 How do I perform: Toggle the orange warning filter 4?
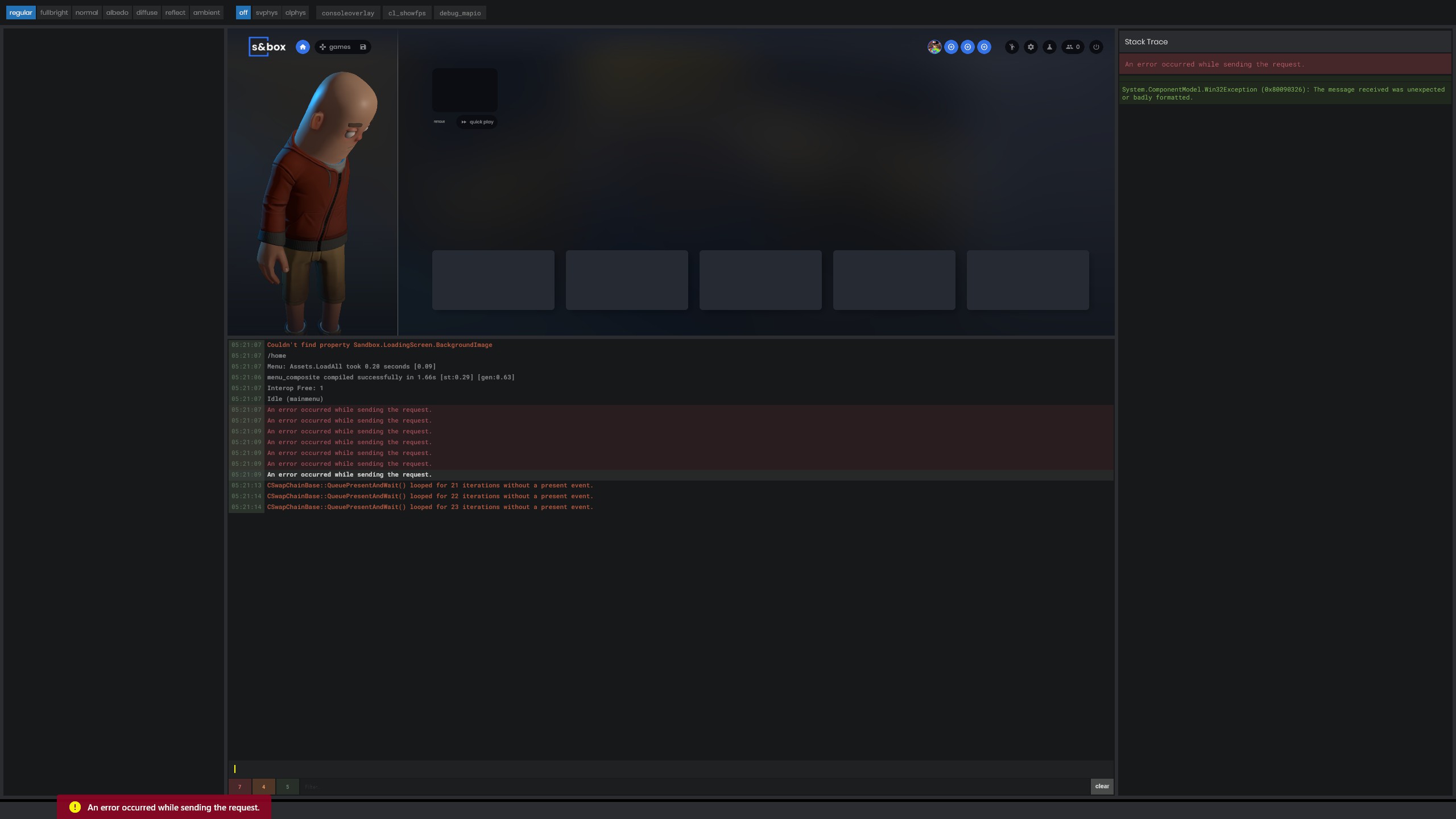tap(263, 787)
